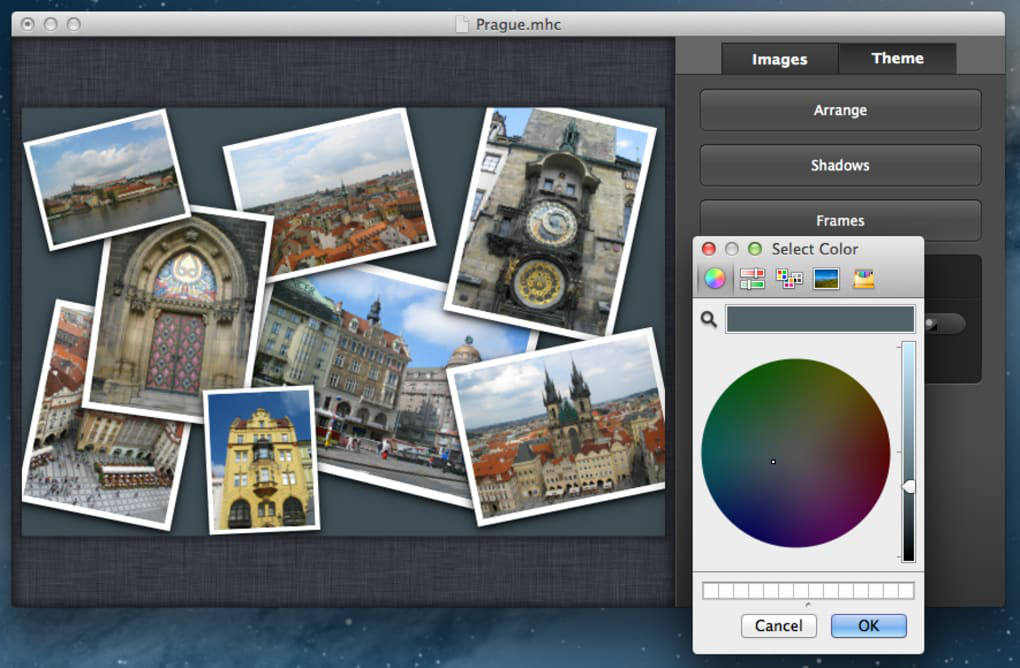This screenshot has height=668, width=1020.
Task: Select the yellow building photo in collage
Action: pyautogui.click(x=261, y=460)
